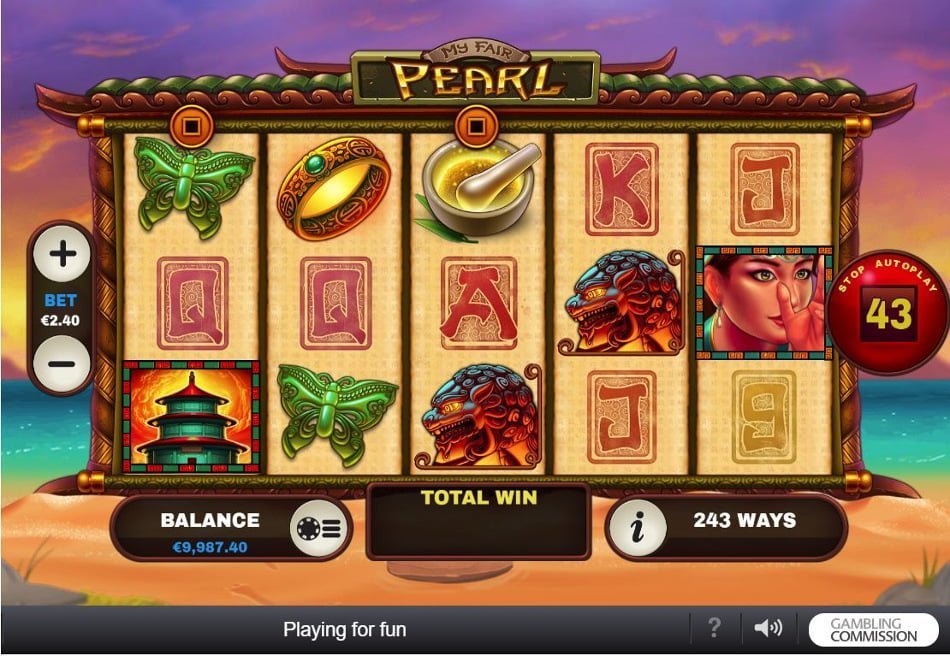Click the Total Win display panel
Image resolution: width=950 pixels, height=656 pixels.
tap(479, 522)
